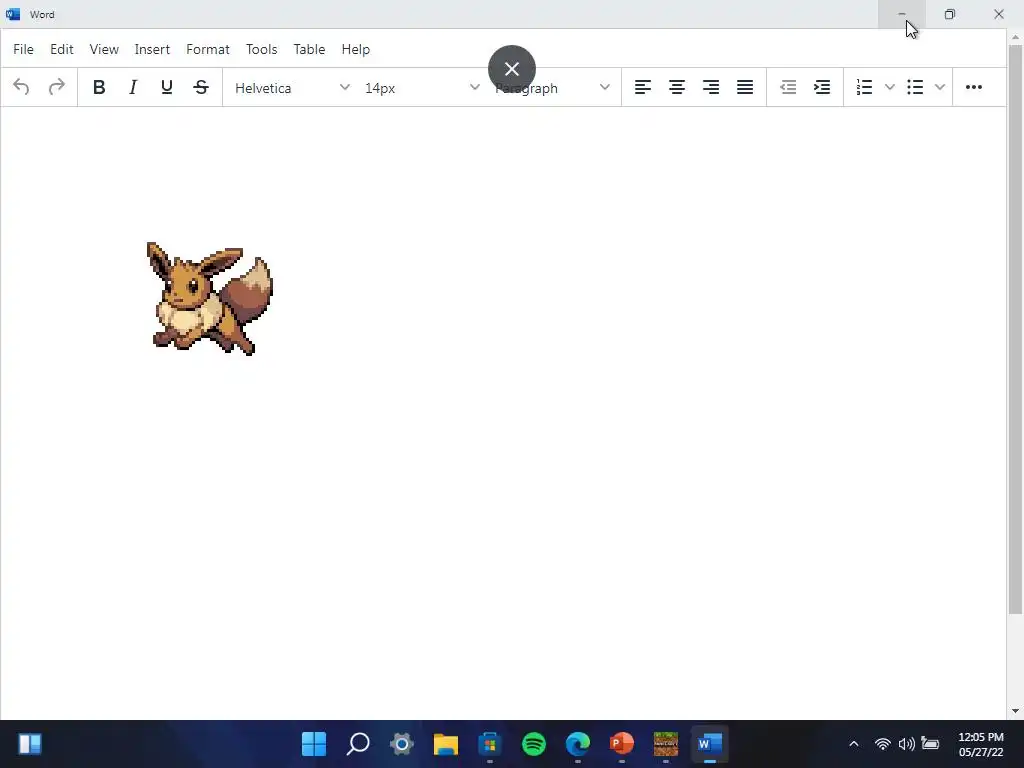Viewport: 1024px width, 768px height.
Task: Redo the last action
Action: [x=57, y=87]
